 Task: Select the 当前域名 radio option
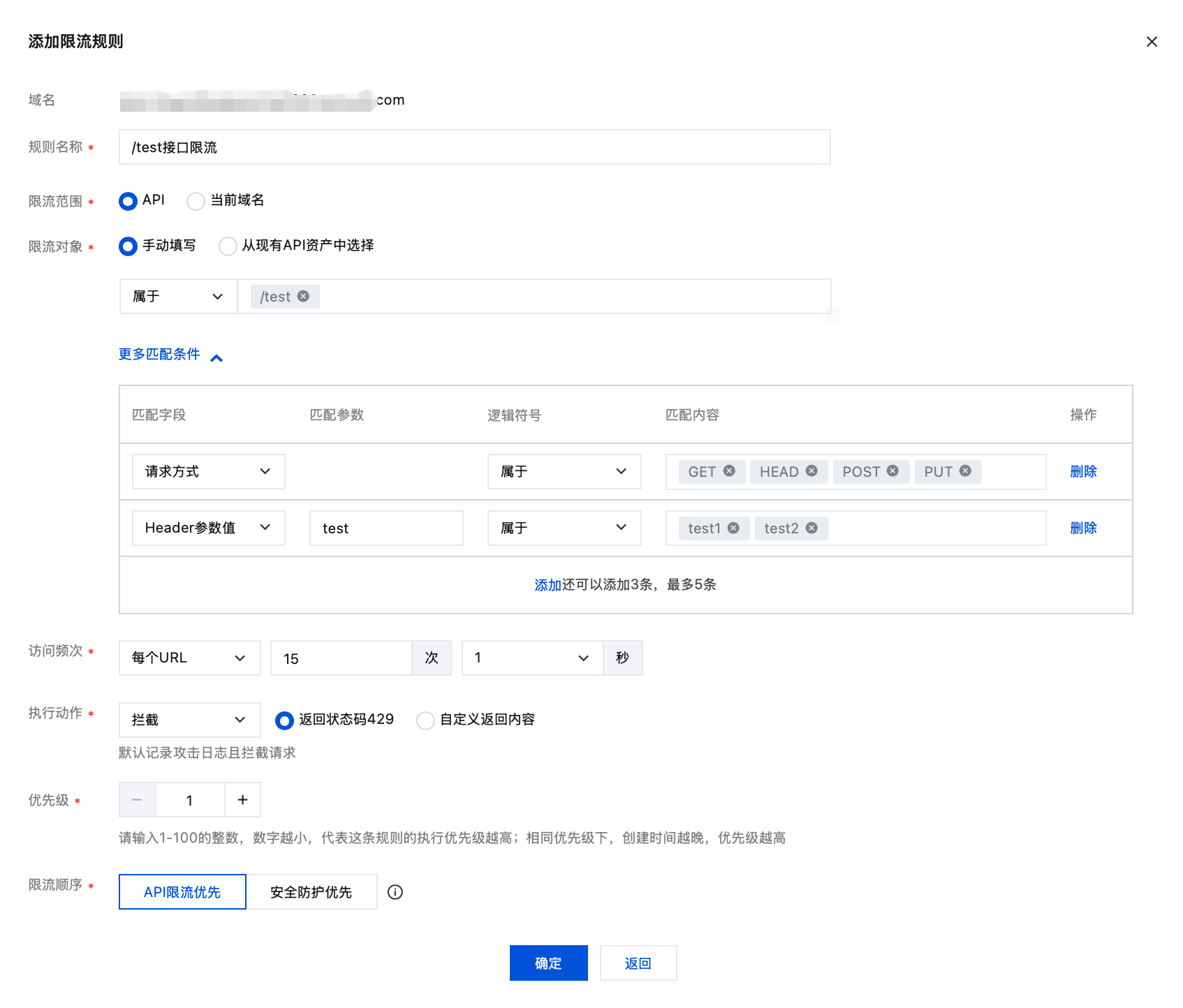click(196, 201)
